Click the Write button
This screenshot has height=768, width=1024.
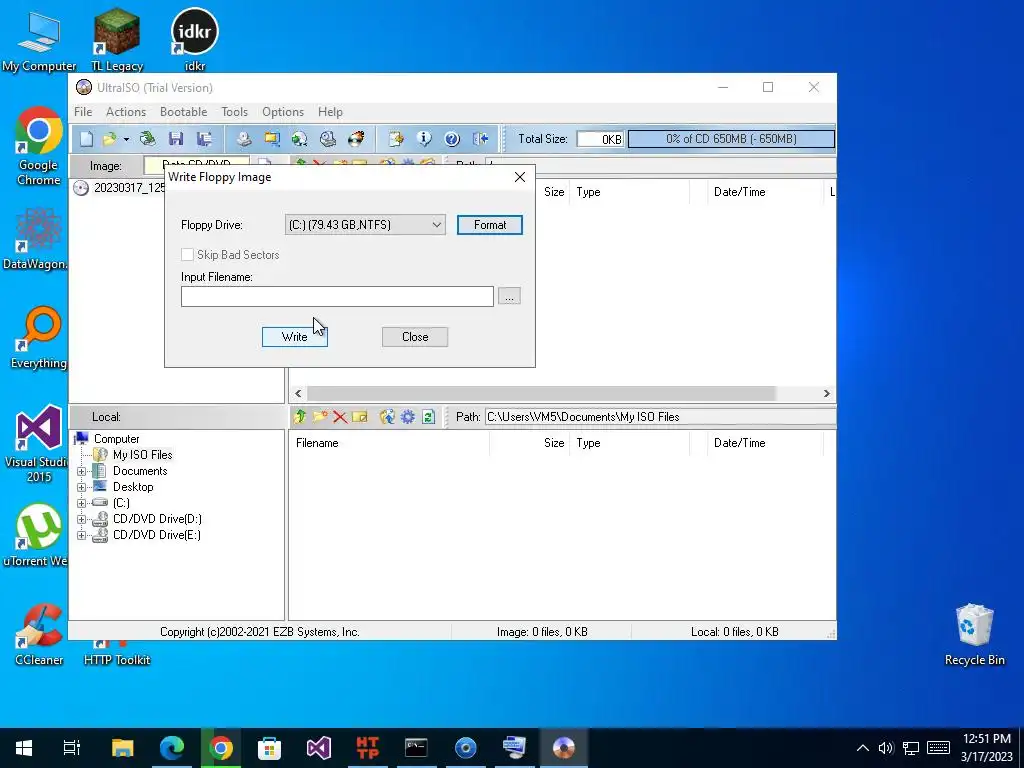tap(295, 337)
